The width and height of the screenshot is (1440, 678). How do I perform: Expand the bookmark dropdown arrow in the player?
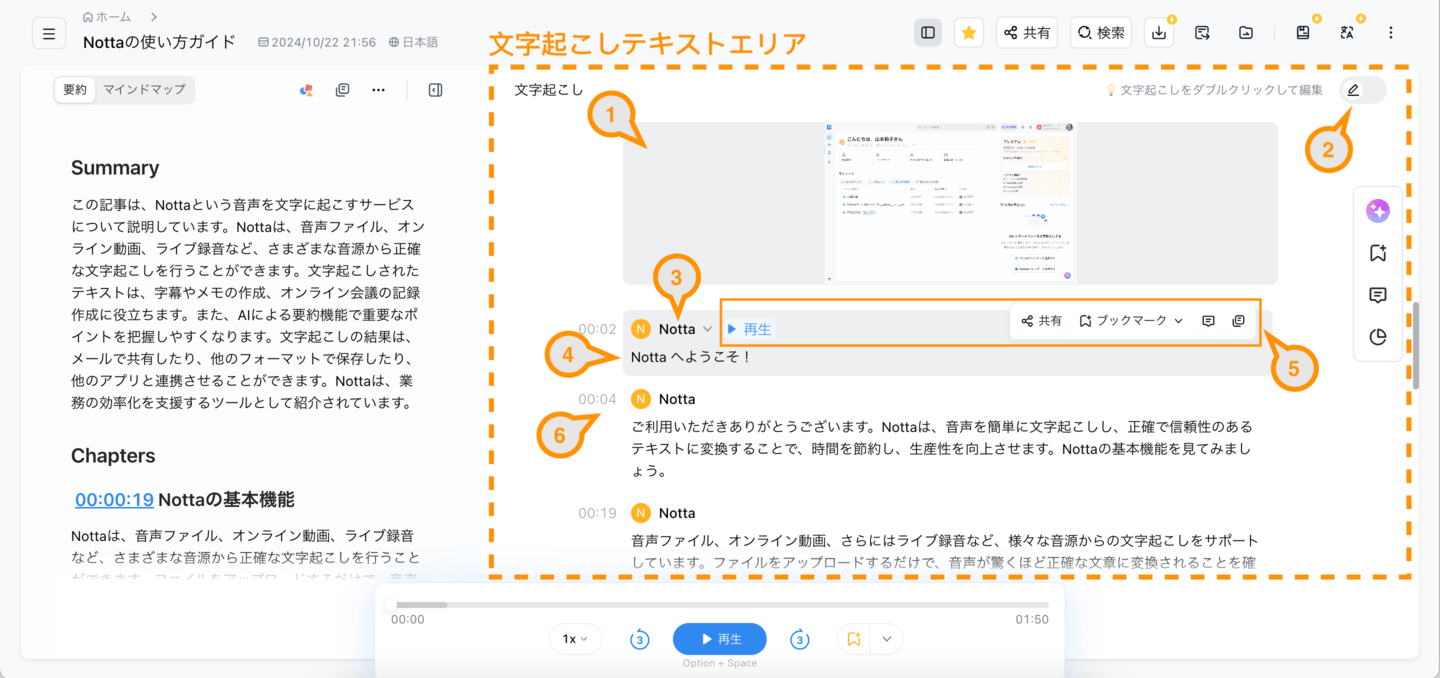[x=887, y=639]
